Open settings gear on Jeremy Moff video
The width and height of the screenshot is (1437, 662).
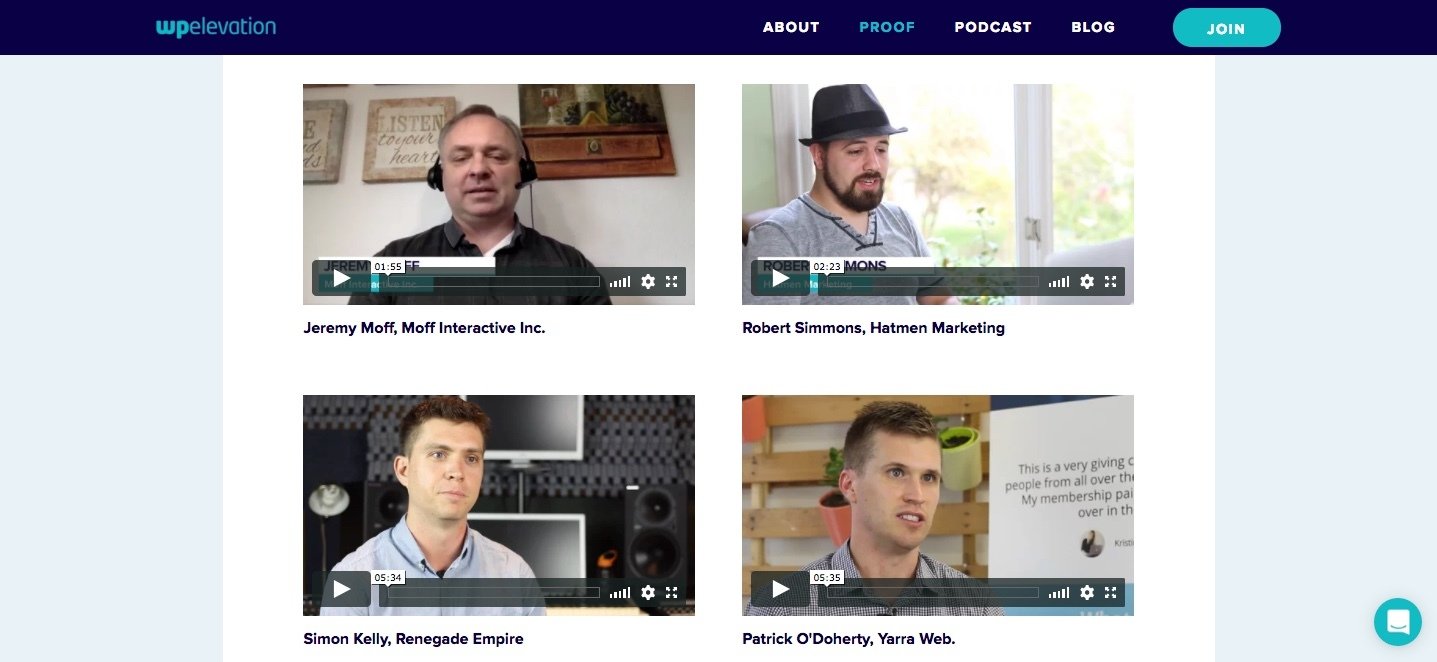(648, 282)
